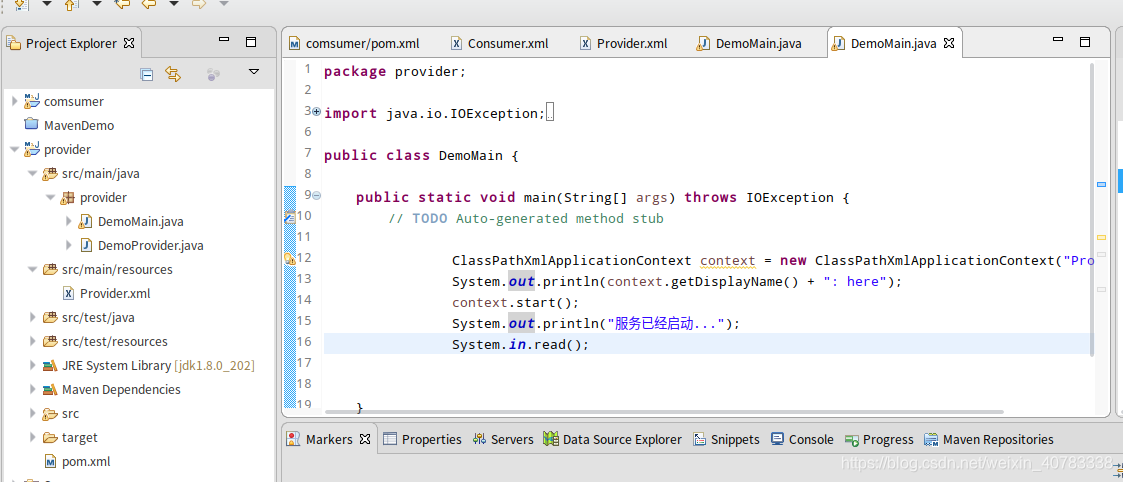Click the yellow warning overview marker
This screenshot has width=1123, height=482.
point(1102,236)
